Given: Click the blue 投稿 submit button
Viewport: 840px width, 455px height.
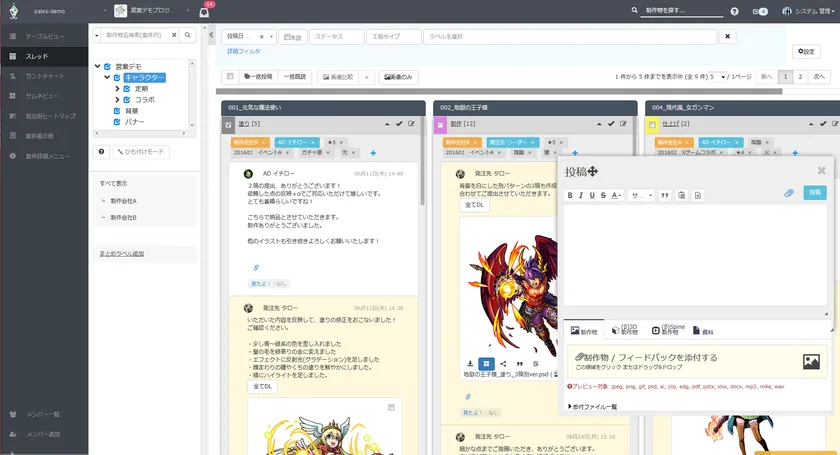Looking at the screenshot, I should coord(814,193).
